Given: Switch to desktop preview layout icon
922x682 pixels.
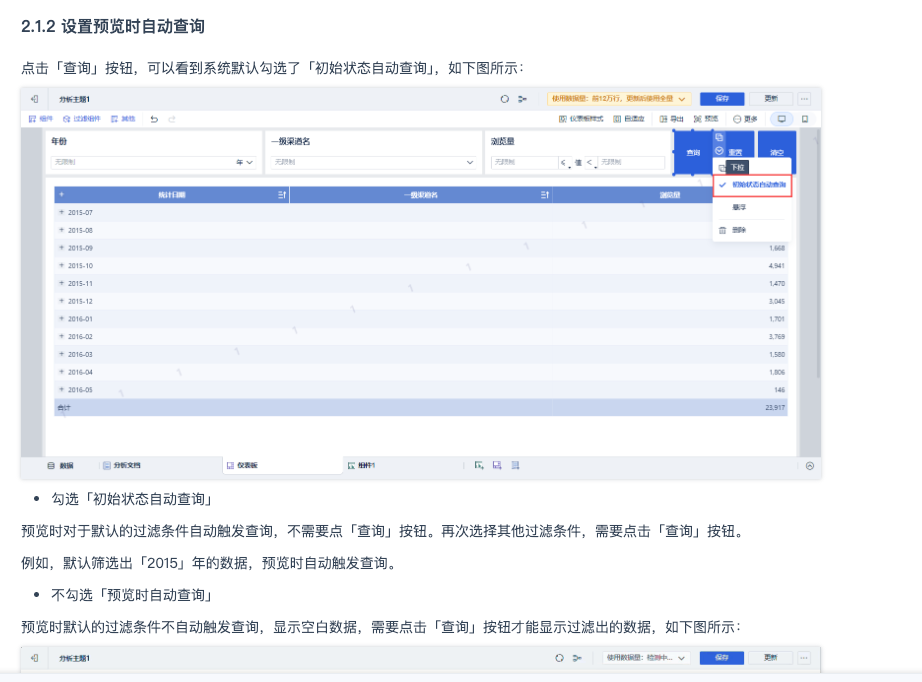Looking at the screenshot, I should (x=781, y=119).
